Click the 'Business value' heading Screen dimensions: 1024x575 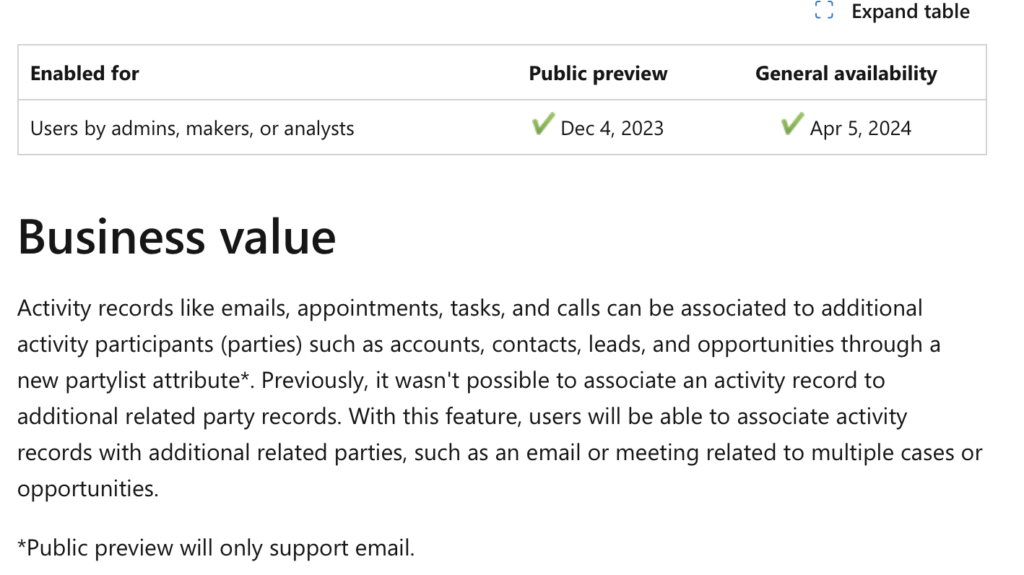(176, 237)
